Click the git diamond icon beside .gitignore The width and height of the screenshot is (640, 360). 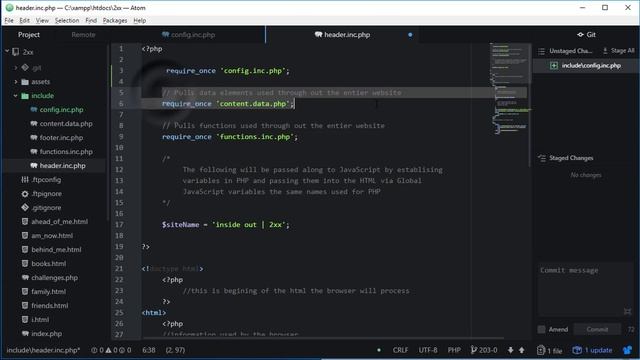25,208
